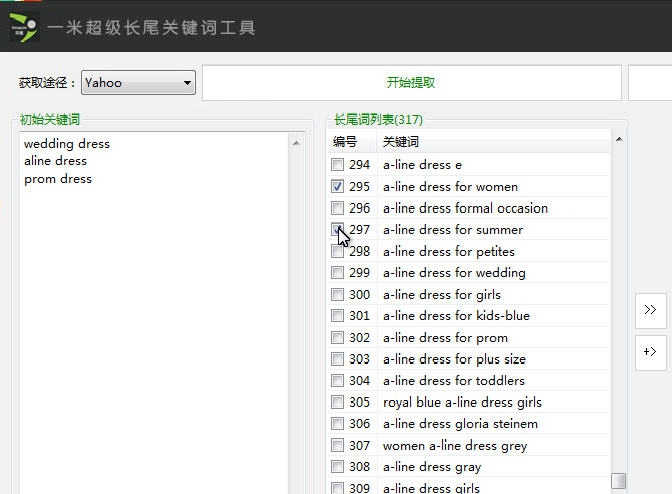
Task: Click scroll-up arrow of keyword list
Action: [619, 139]
